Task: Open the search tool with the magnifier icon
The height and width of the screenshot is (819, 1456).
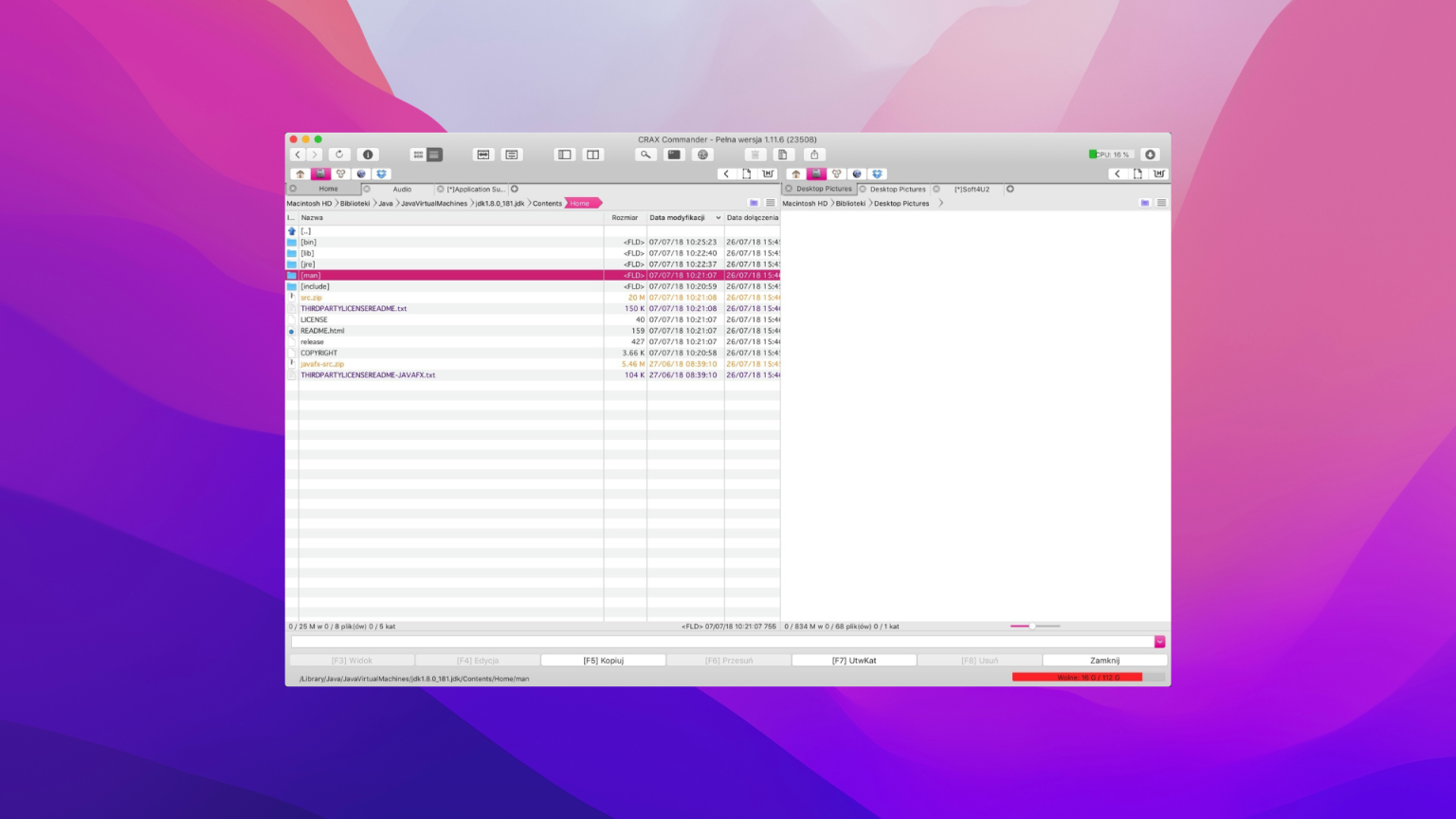Action: [x=646, y=155]
